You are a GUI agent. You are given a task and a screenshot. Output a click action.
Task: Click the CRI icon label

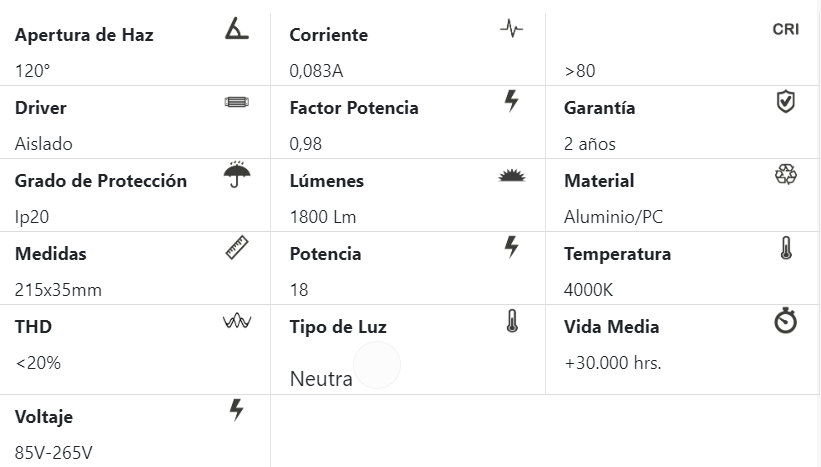point(786,29)
